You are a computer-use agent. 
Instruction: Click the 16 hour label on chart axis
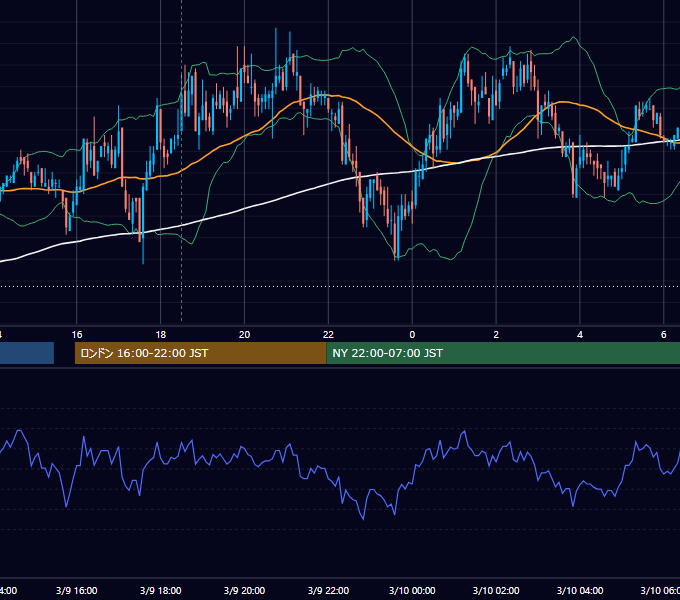77,335
